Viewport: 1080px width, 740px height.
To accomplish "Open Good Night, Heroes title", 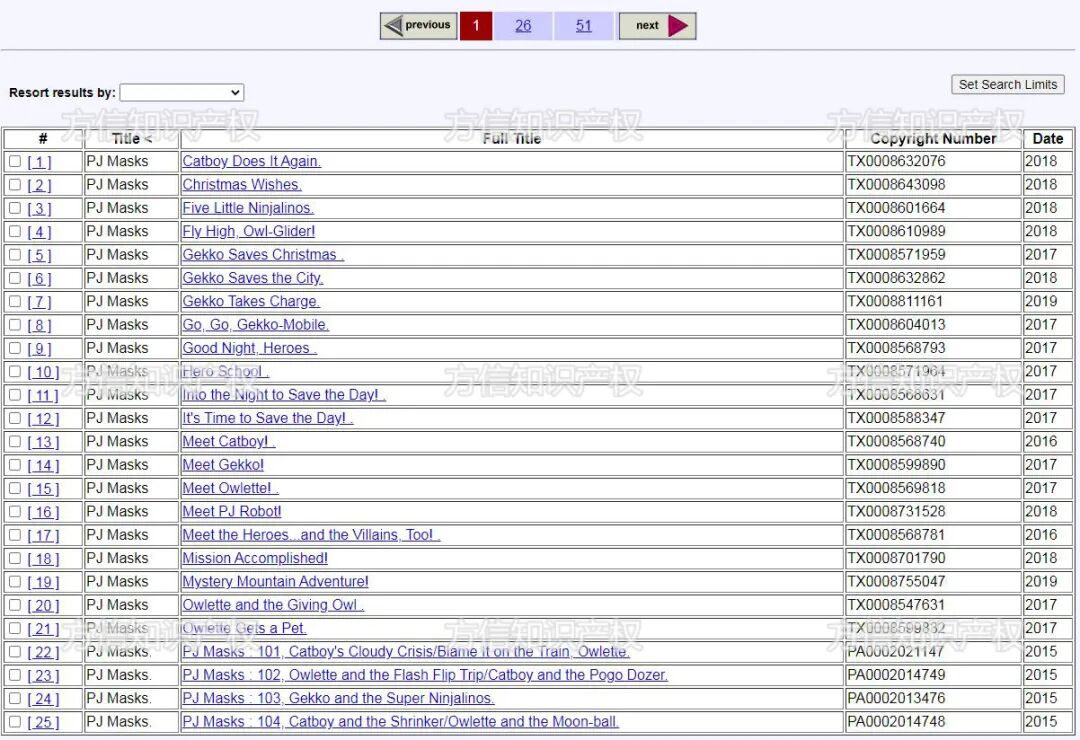I will pos(249,348).
